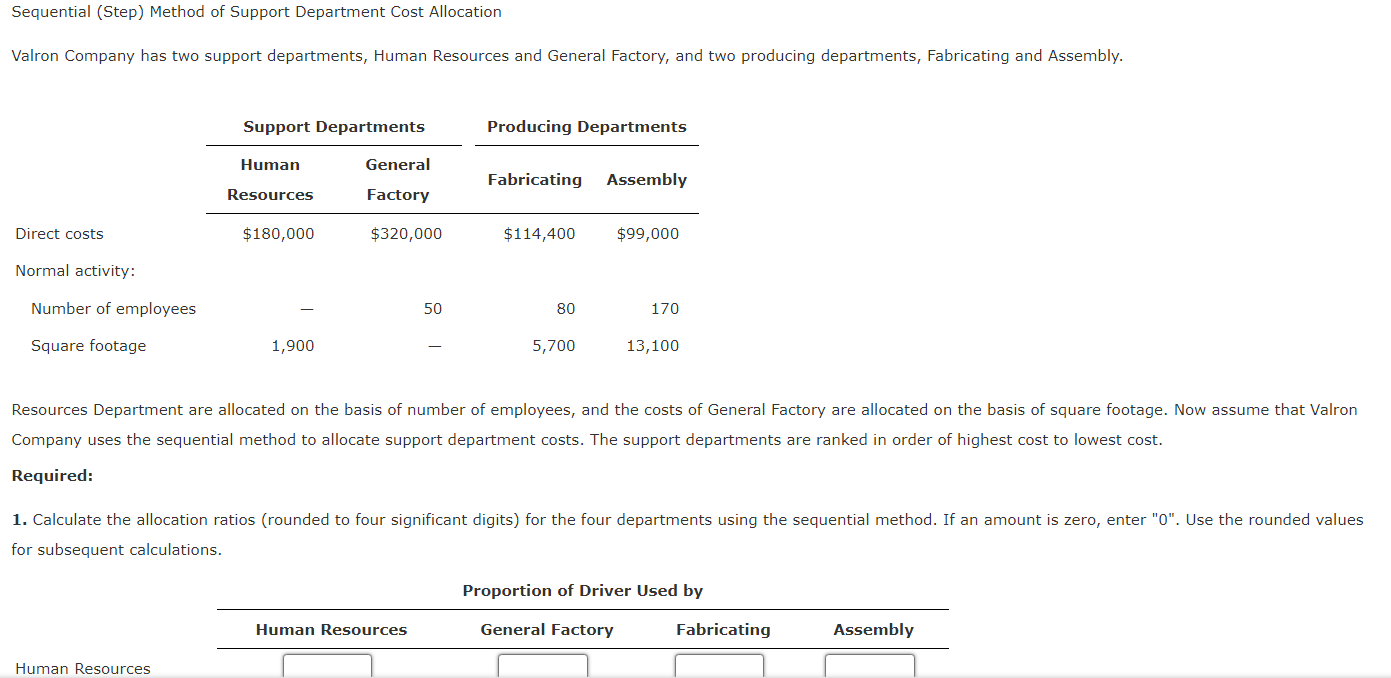Click the 170 employees value
The image size is (1391, 678).
[x=665, y=309]
